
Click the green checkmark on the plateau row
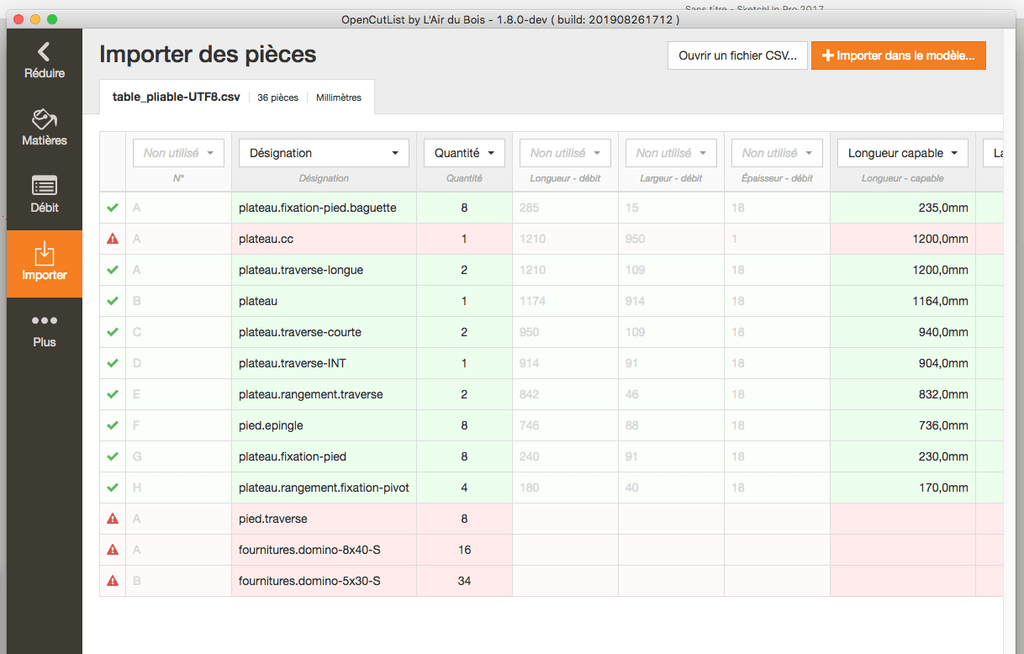pyautogui.click(x=112, y=301)
